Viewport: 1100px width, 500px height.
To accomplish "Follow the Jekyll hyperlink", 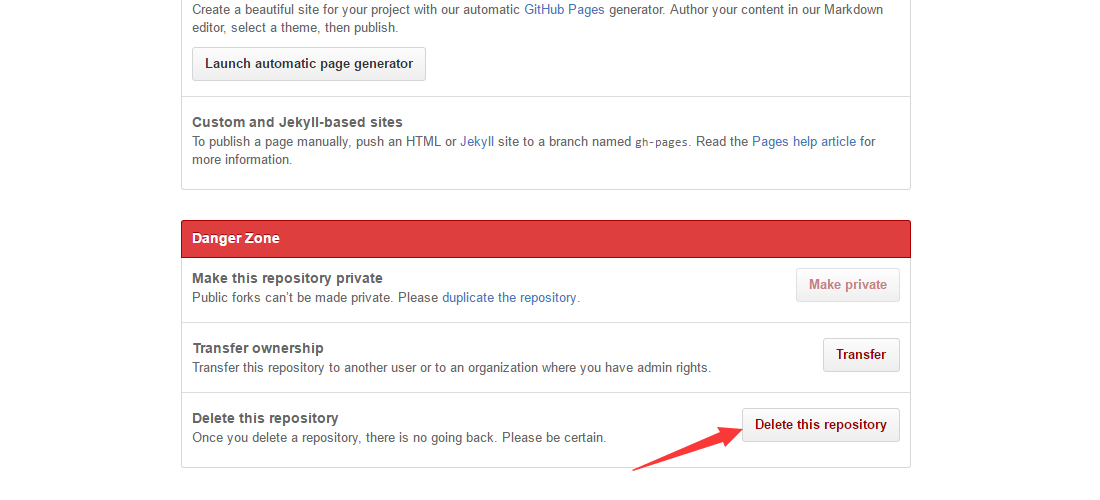I will [x=477, y=142].
